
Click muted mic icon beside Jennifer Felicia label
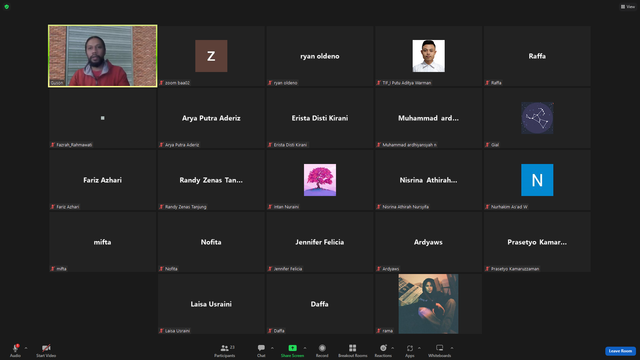point(270,269)
